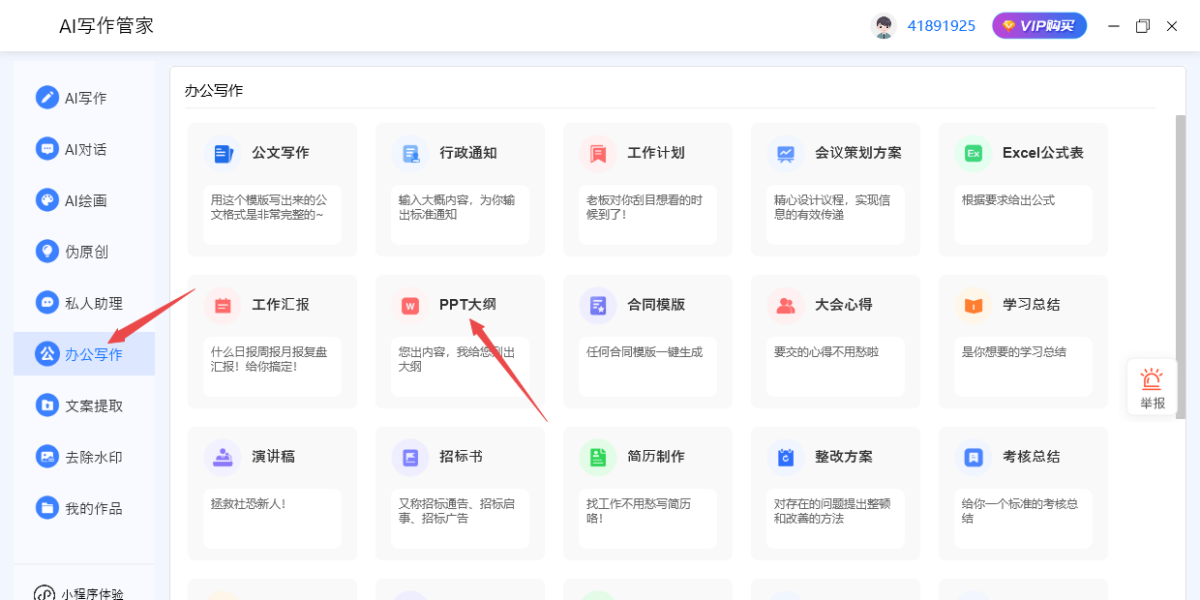Open the AI绘画 palette icon

47,200
